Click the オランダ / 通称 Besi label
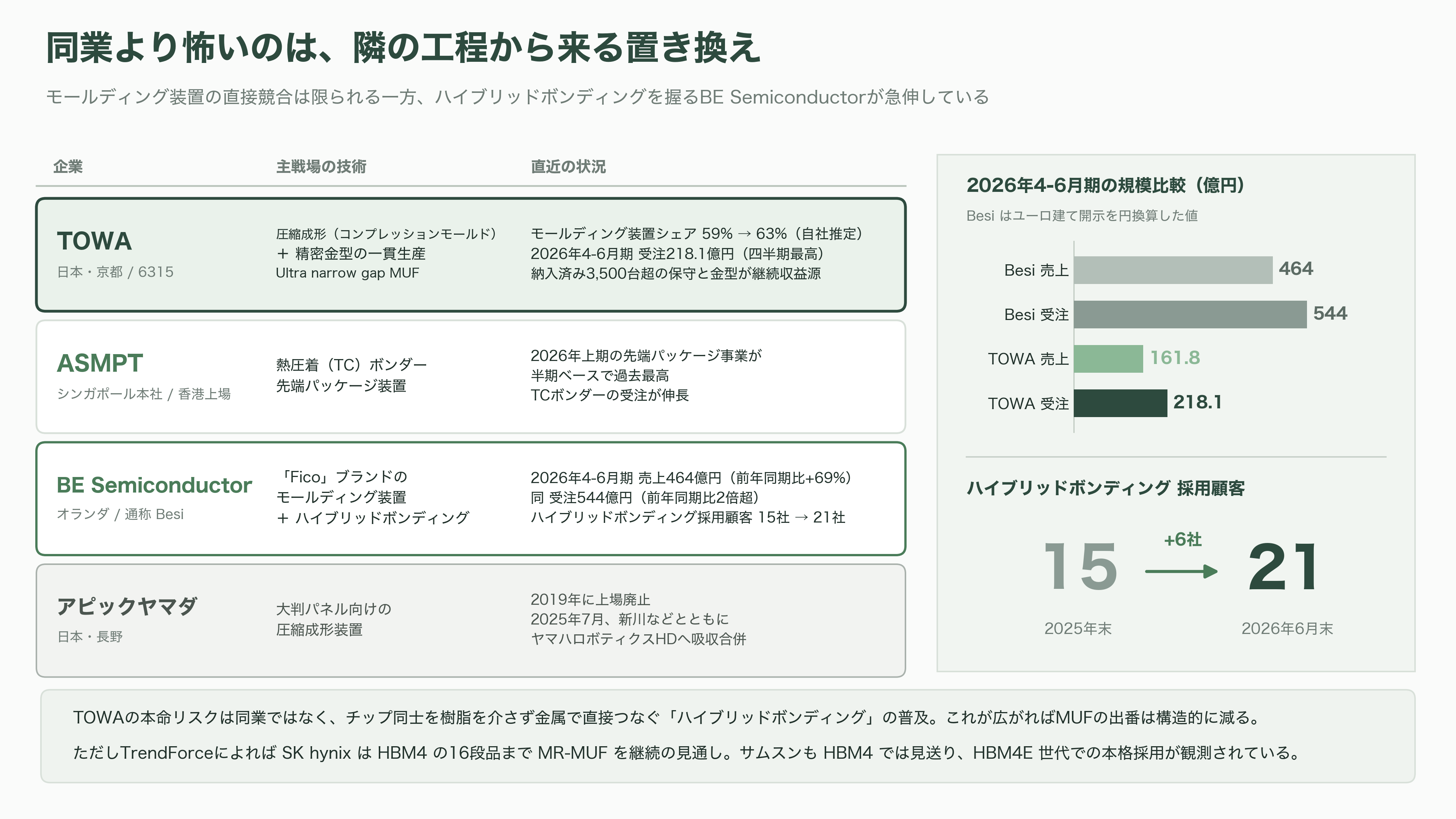The width and height of the screenshot is (1456, 819). (x=121, y=514)
